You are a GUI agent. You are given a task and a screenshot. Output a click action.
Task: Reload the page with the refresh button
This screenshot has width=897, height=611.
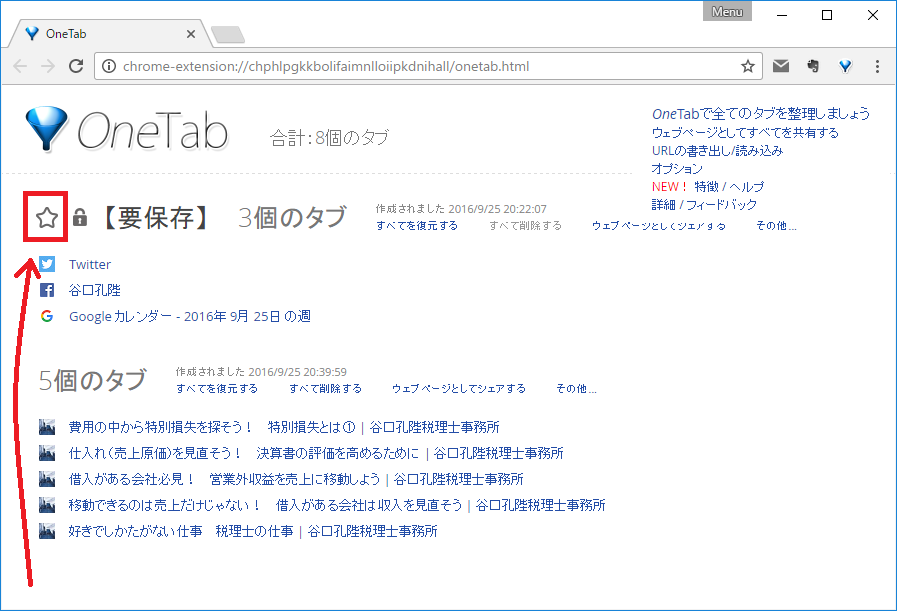(x=75, y=67)
